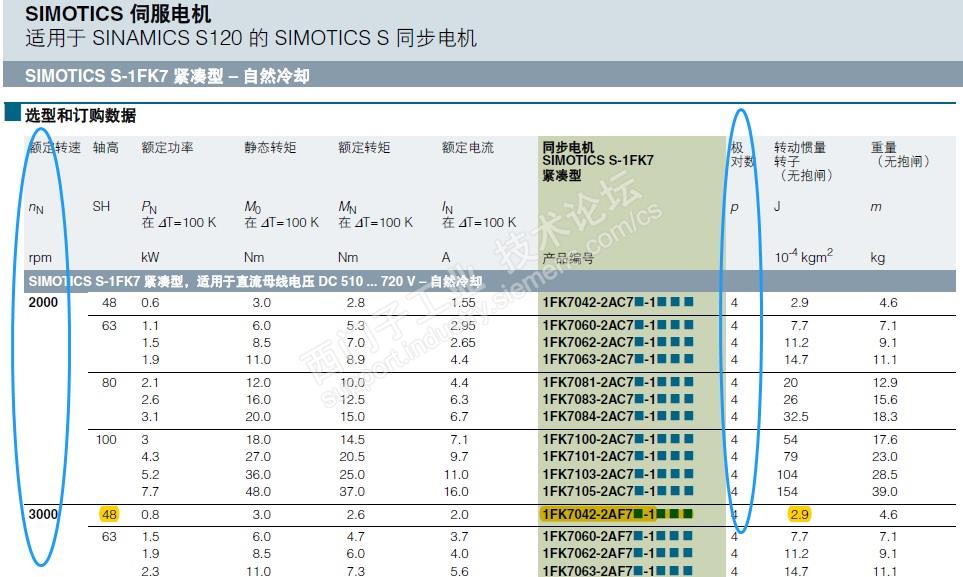Click the rated speed "2000"
The height and width of the screenshot is (577, 963).
(43, 302)
